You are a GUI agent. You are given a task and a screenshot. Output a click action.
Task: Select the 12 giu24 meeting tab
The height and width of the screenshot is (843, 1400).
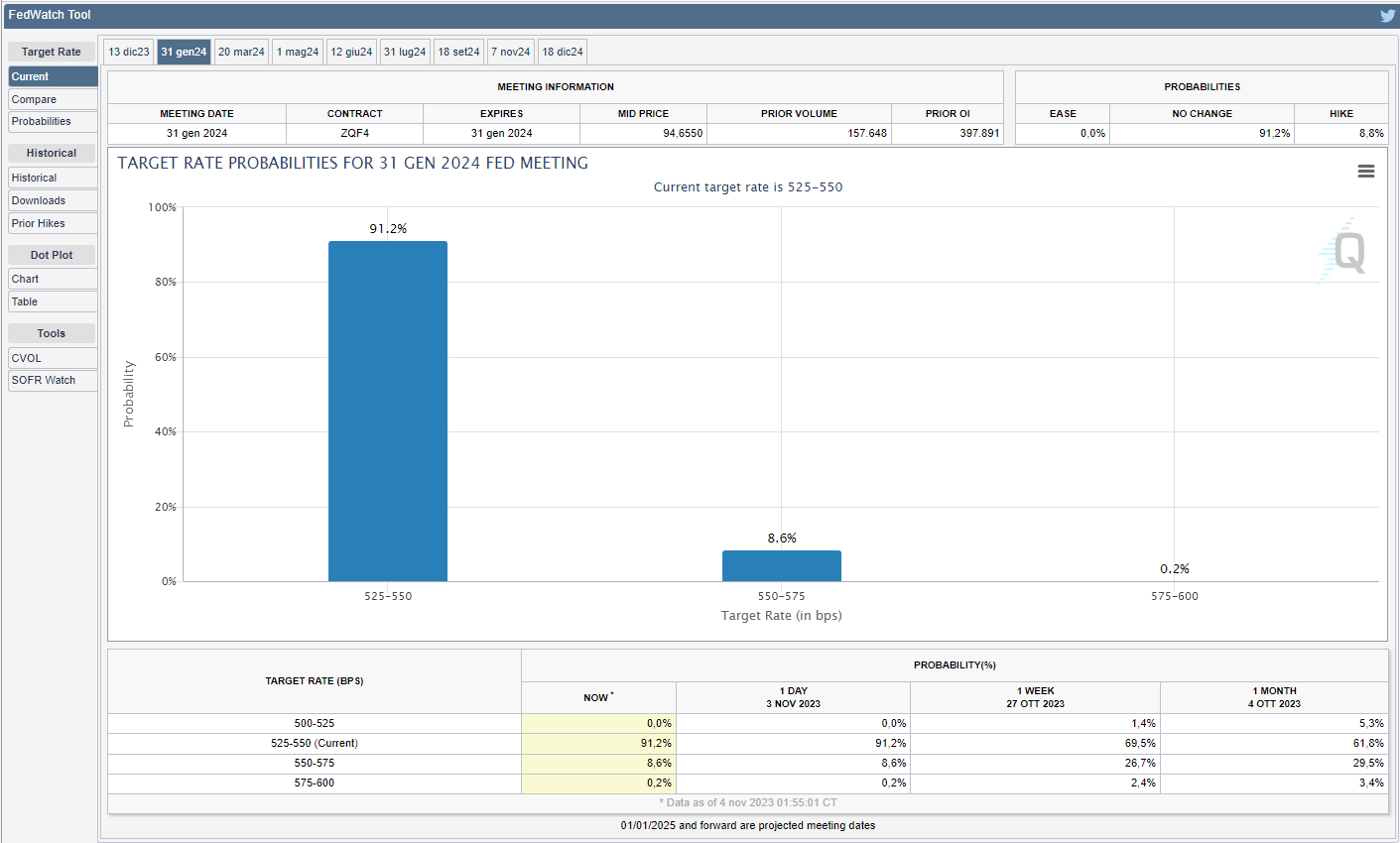pyautogui.click(x=351, y=52)
